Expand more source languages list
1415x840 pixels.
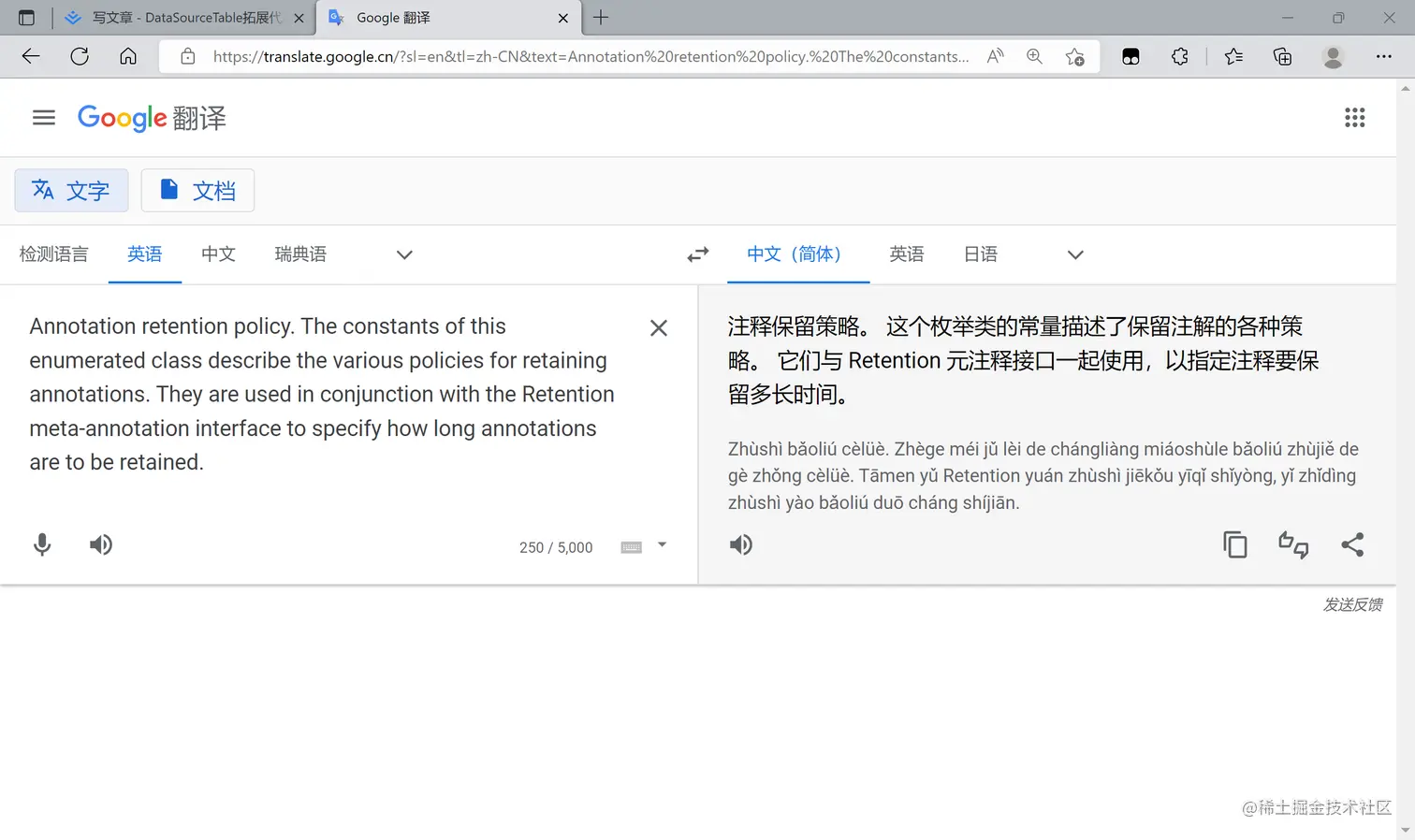click(404, 254)
